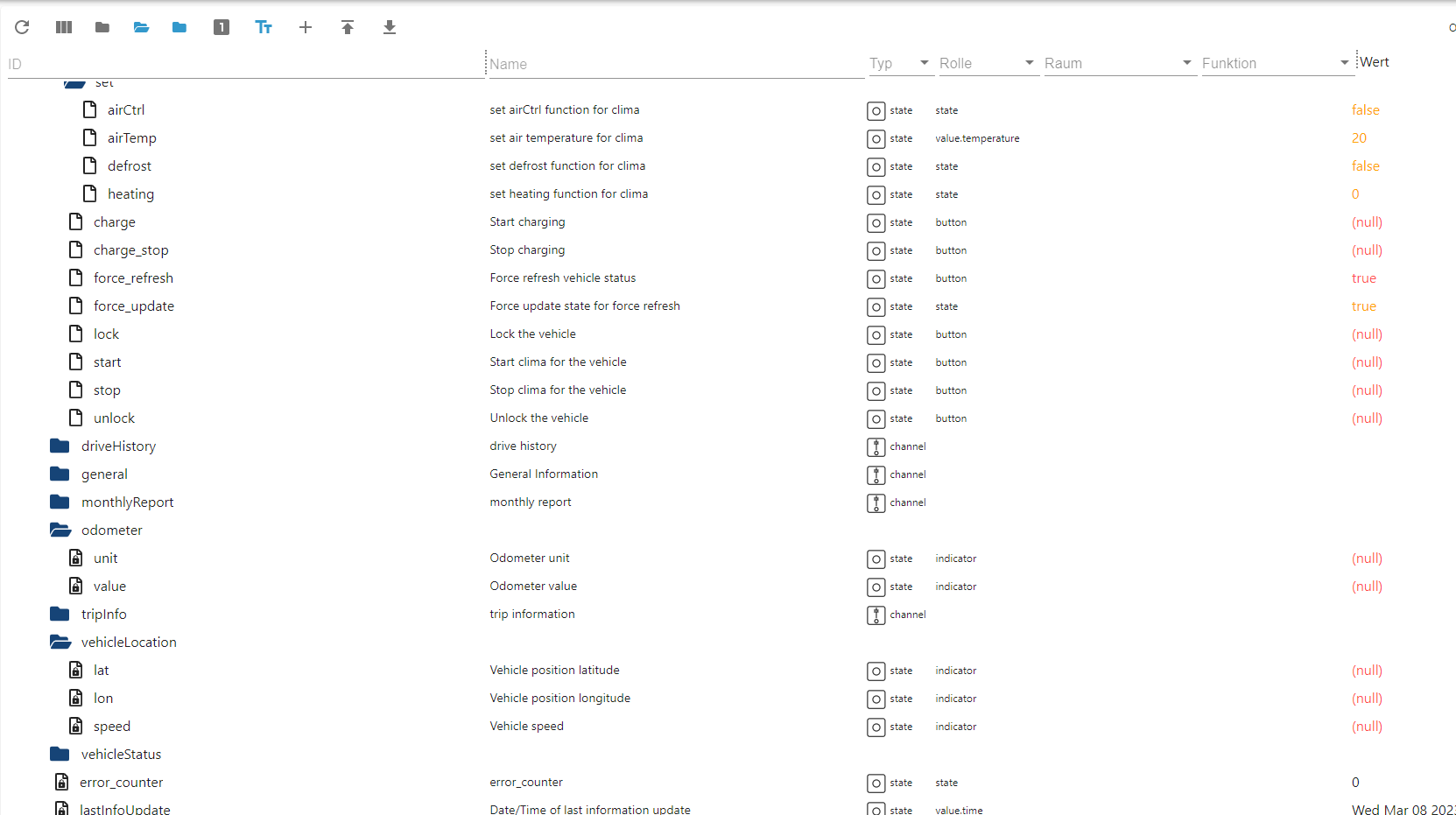Click the force_update value true

point(1364,306)
